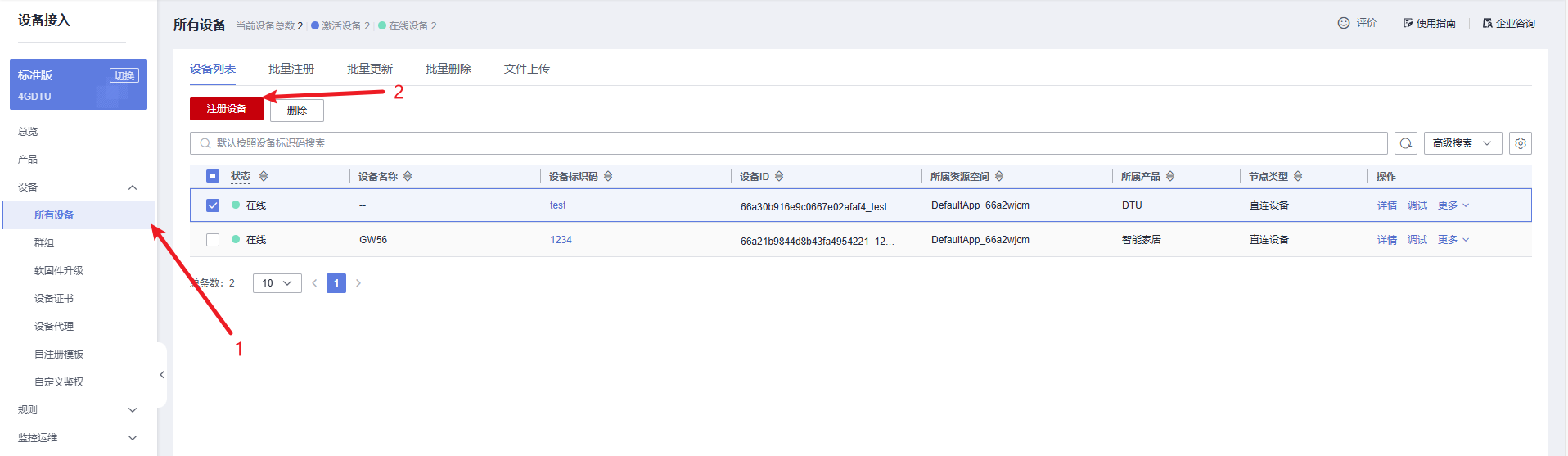Click the device identifier search field
This screenshot has height=456, width=1568.
tap(786, 143)
